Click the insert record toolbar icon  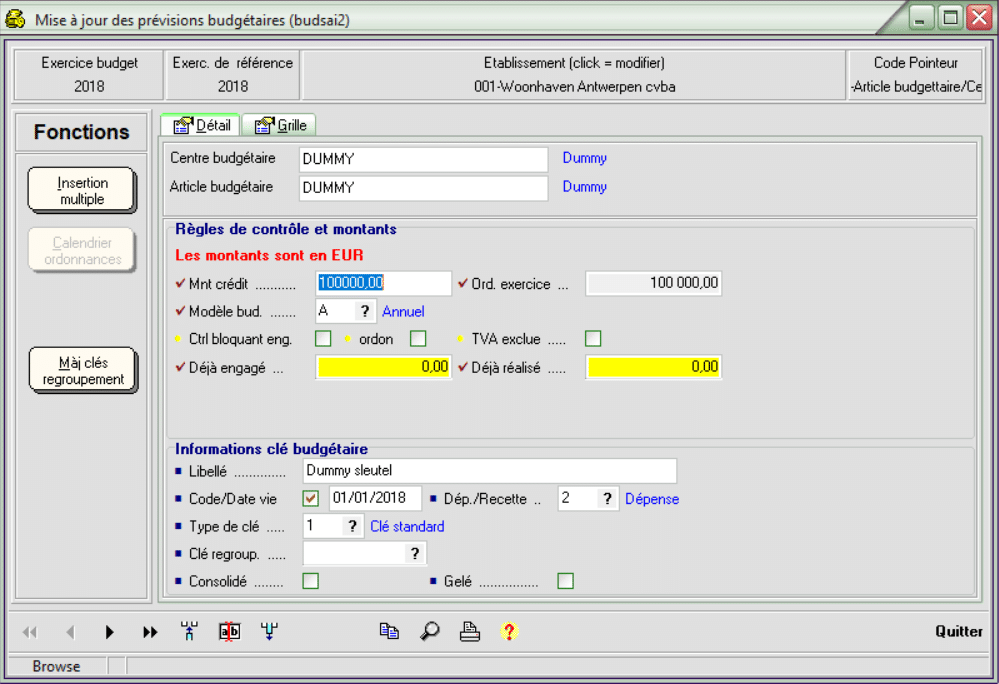tap(189, 631)
